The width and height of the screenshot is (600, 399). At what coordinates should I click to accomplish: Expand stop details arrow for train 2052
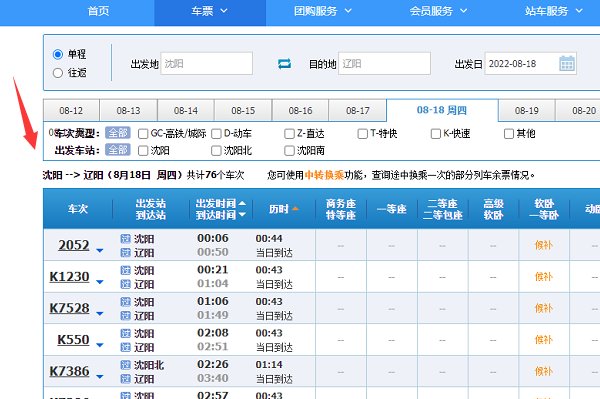[x=100, y=251]
